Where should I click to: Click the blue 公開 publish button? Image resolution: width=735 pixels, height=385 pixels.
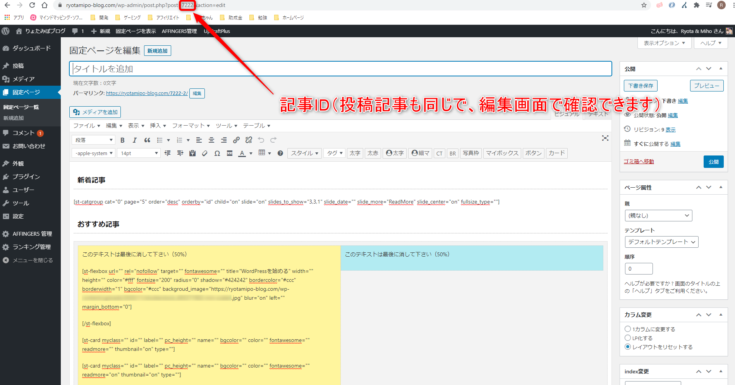tap(713, 161)
